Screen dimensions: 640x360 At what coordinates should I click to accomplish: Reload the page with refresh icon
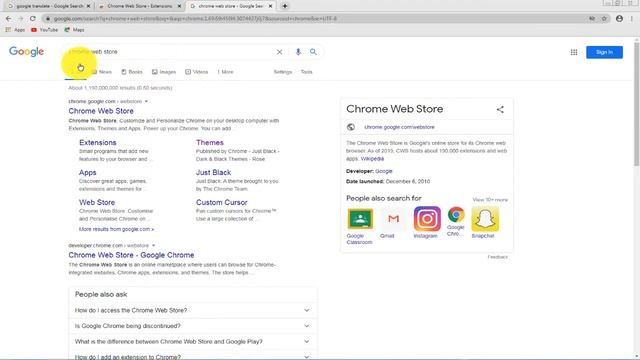point(33,18)
